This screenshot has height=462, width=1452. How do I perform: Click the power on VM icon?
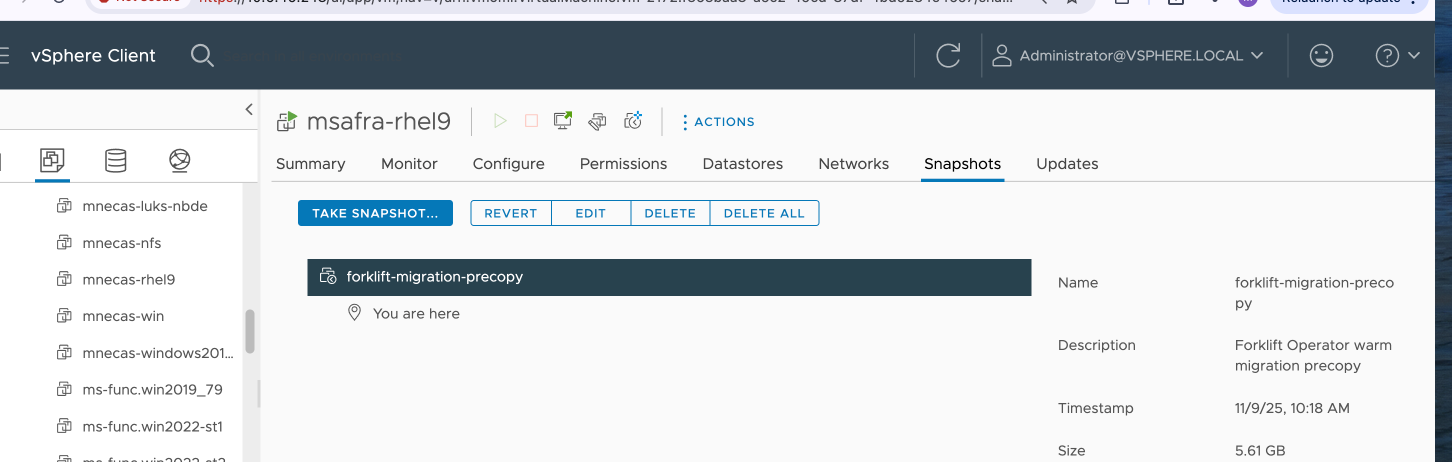click(x=500, y=121)
